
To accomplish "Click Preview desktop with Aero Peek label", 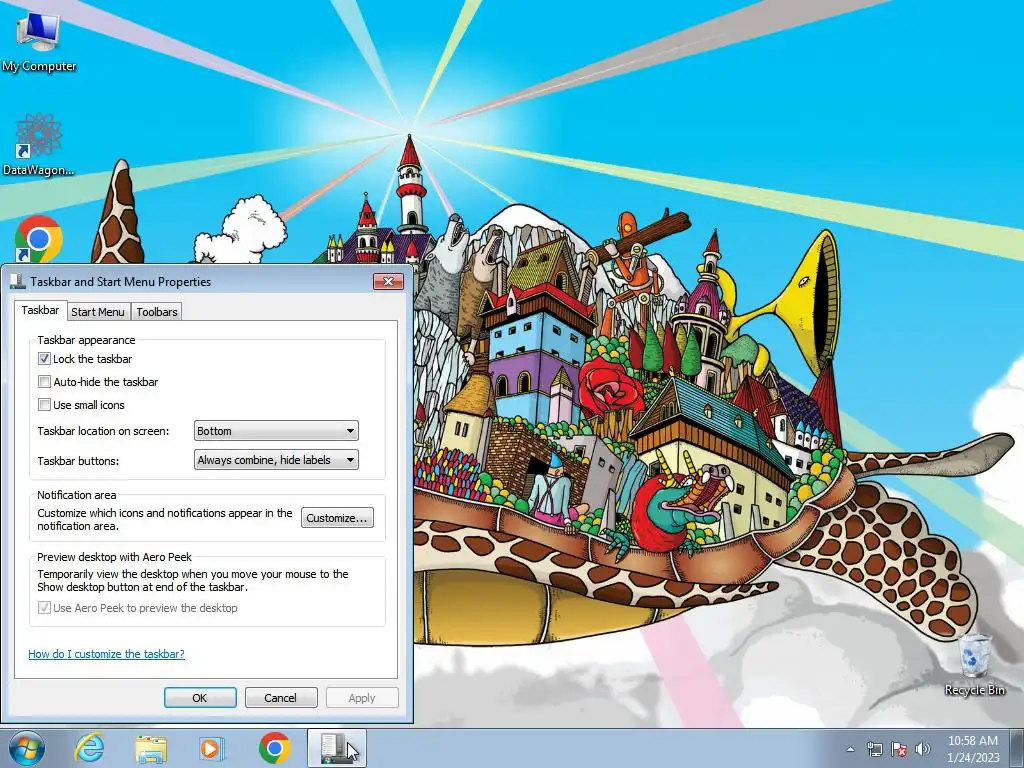I will [x=114, y=557].
